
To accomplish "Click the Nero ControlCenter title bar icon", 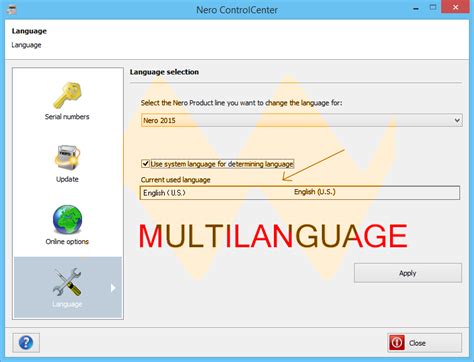I will point(12,9).
